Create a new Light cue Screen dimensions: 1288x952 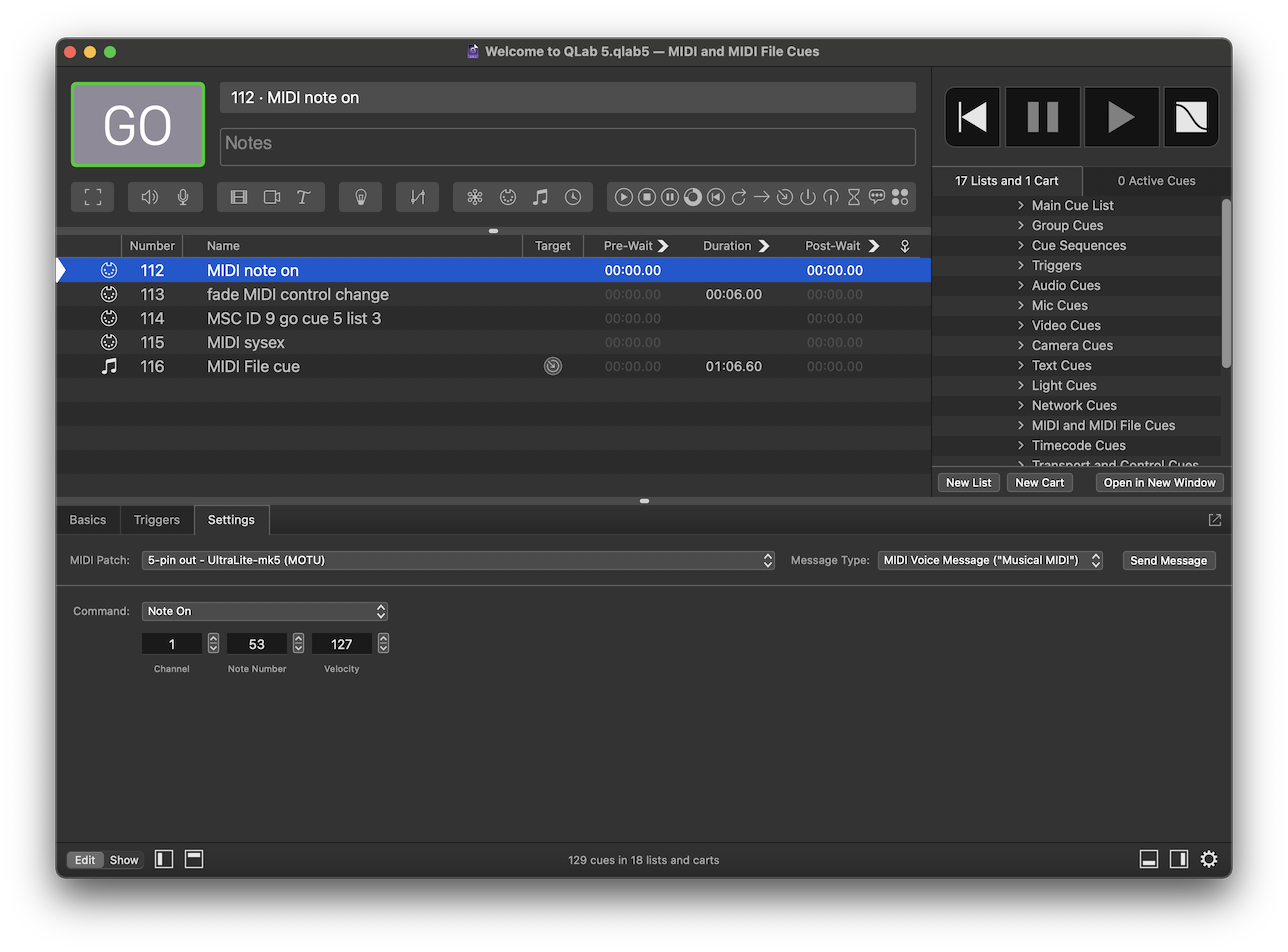pos(360,197)
